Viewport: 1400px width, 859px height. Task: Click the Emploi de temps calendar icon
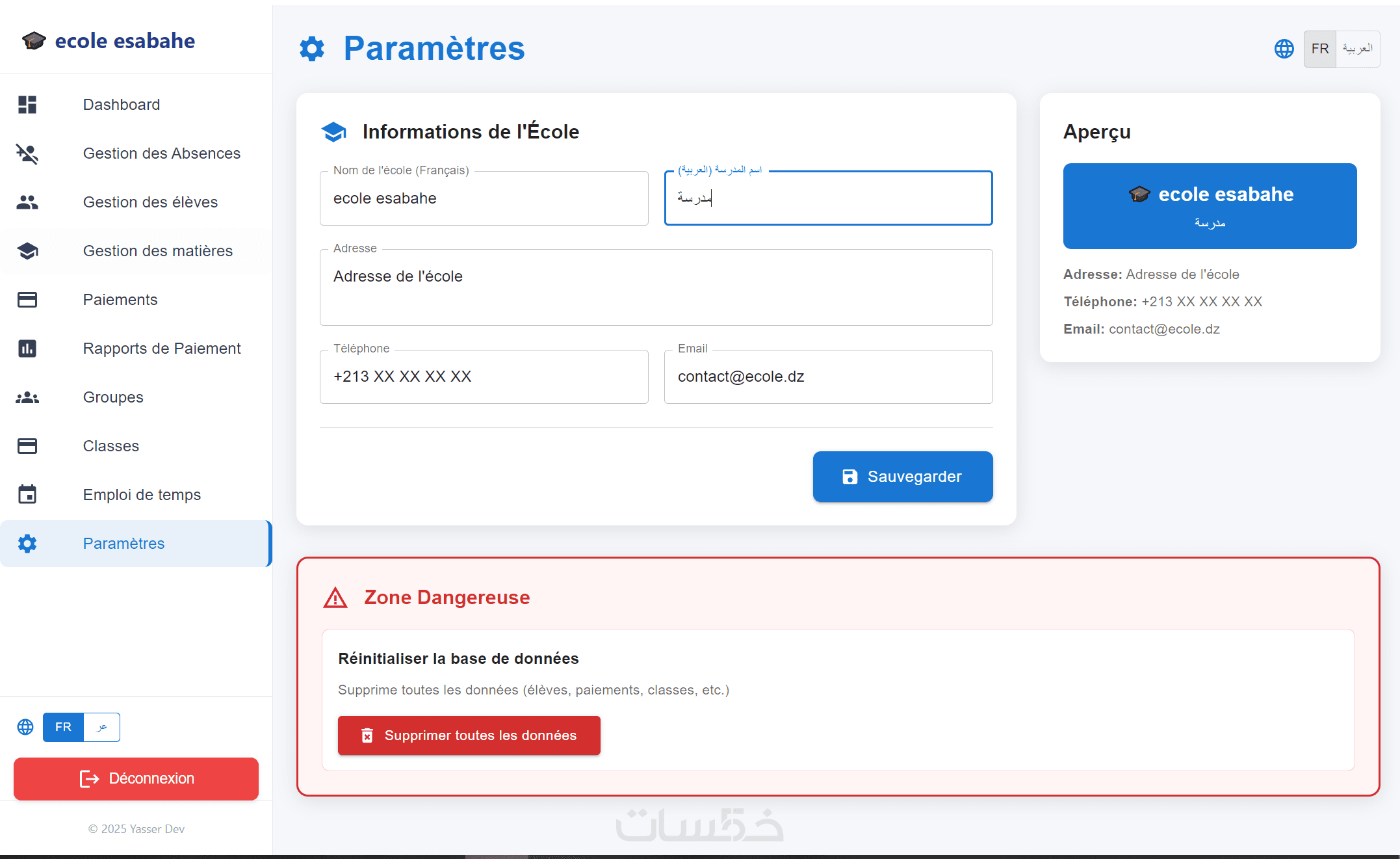coord(27,495)
